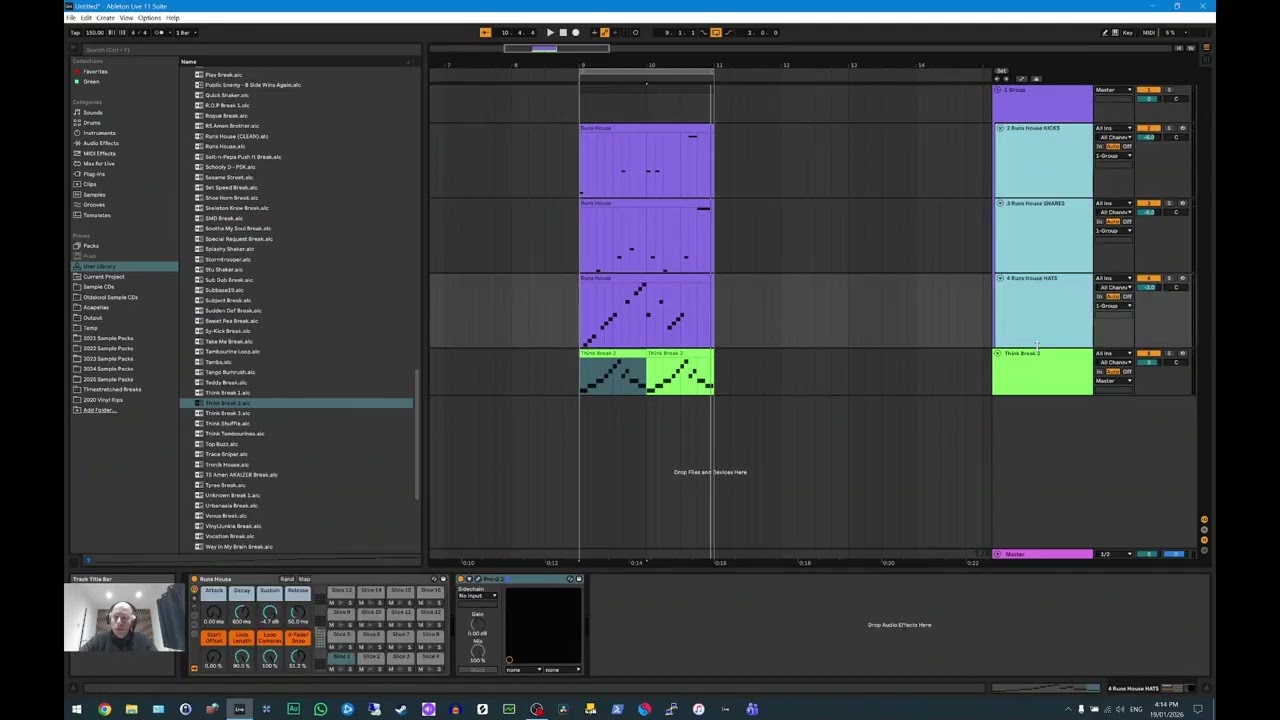Select Think Break 1.alc file
1280x720 pixels.
click(x=228, y=392)
